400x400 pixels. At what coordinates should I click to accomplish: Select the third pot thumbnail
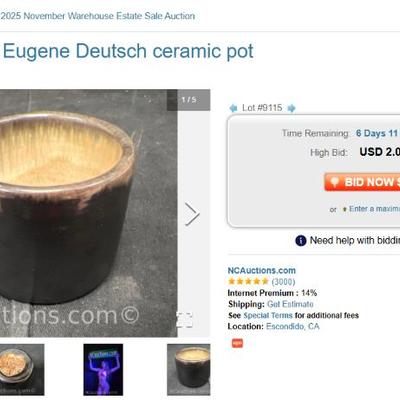coord(189,369)
